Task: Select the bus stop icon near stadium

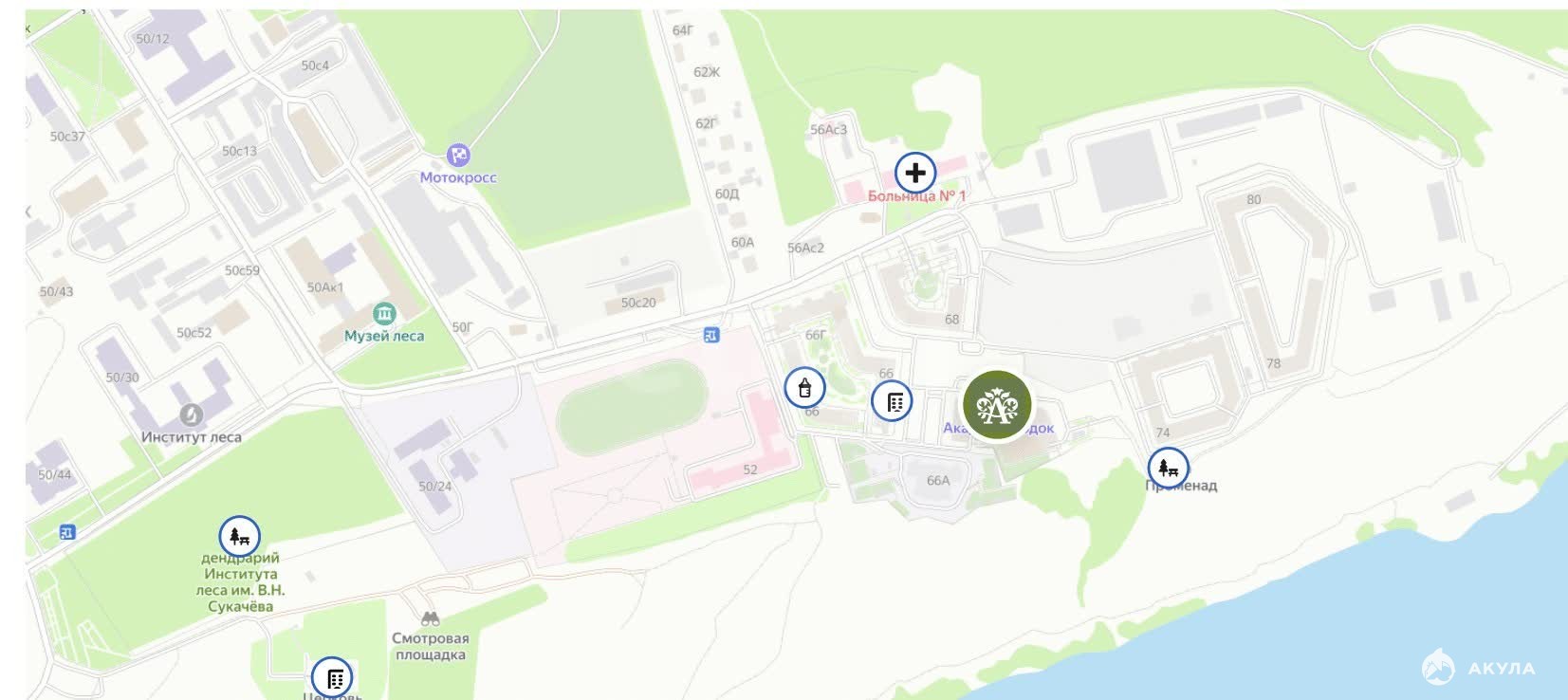Action: coord(711,334)
